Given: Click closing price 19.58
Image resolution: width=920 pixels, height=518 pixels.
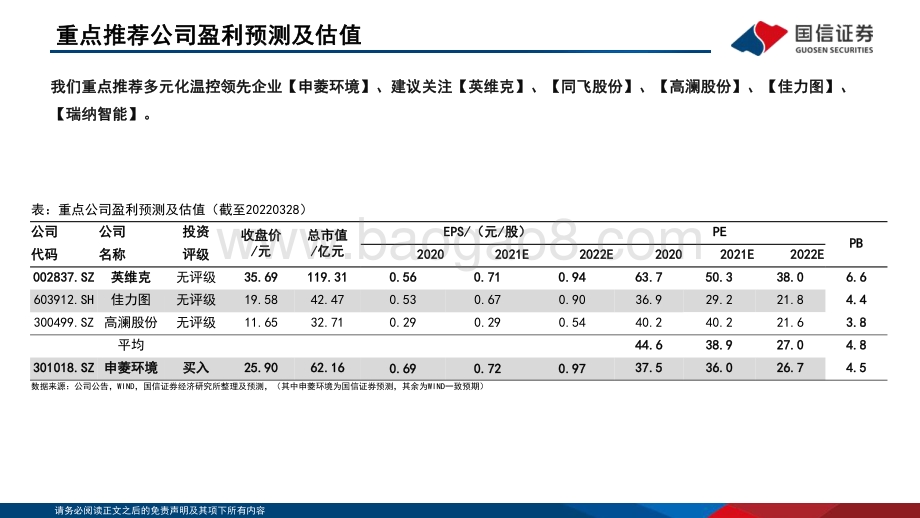Looking at the screenshot, I should tap(261, 300).
